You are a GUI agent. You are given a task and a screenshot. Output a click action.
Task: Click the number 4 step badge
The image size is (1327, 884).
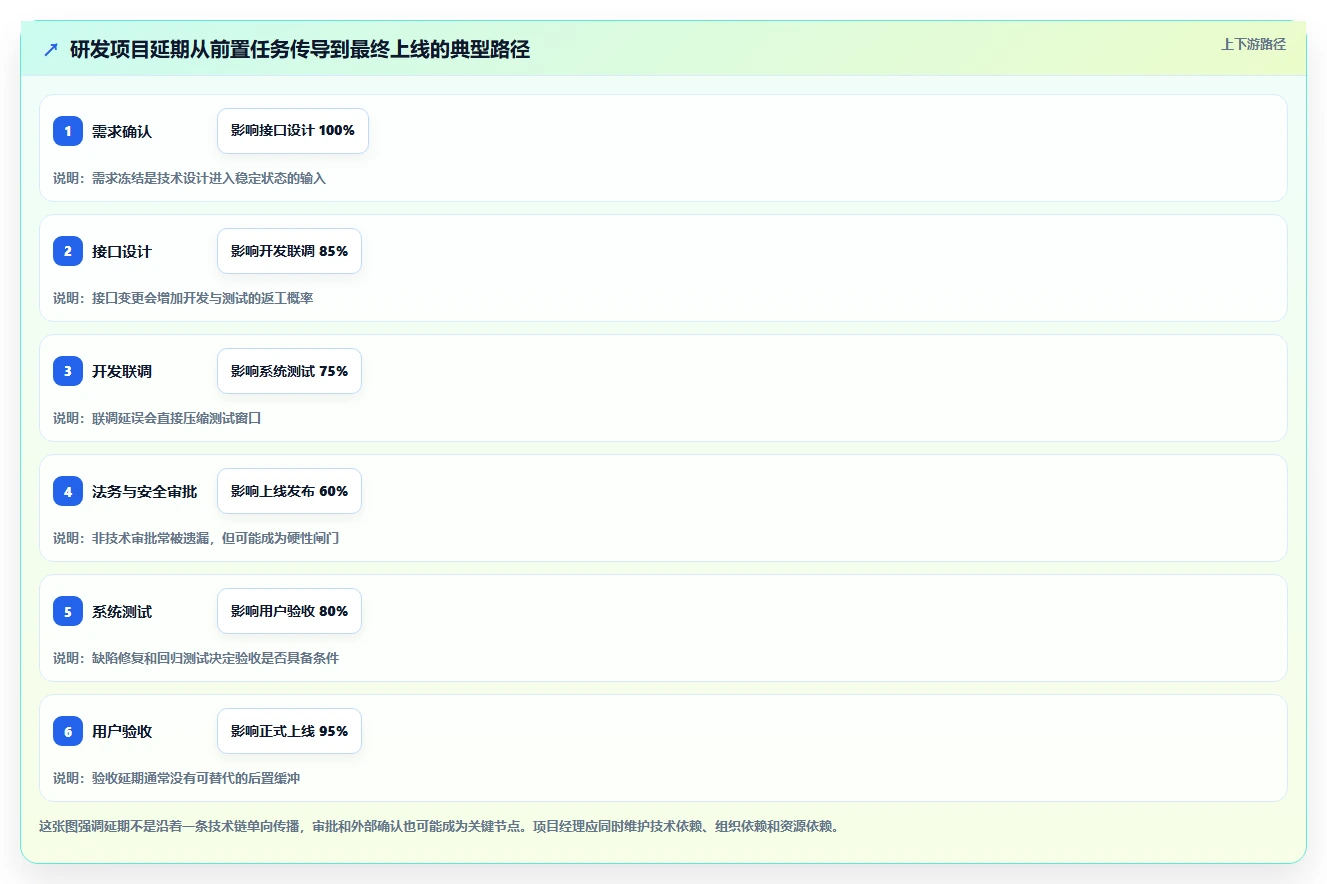68,491
